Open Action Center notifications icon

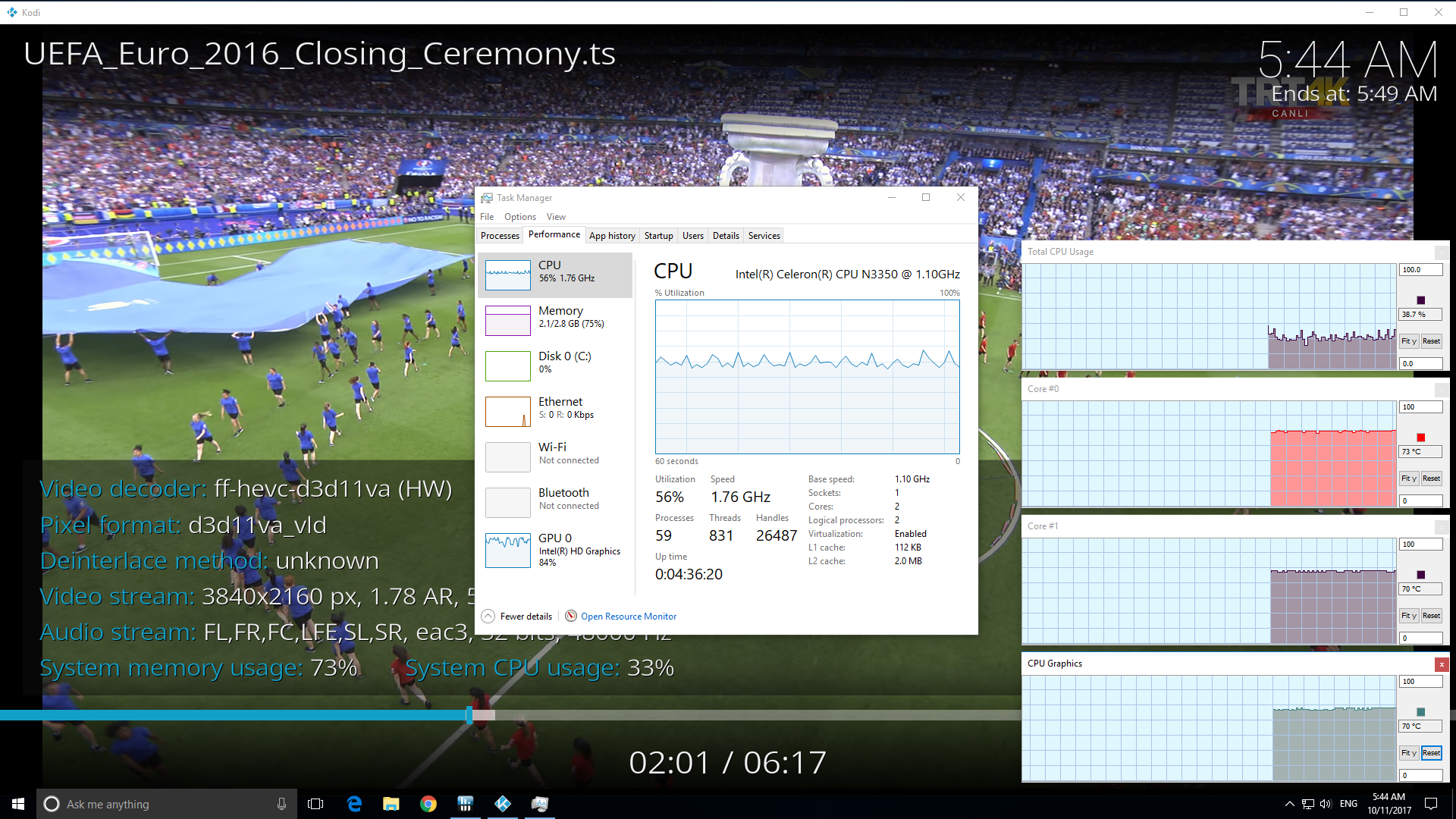pos(1431,804)
